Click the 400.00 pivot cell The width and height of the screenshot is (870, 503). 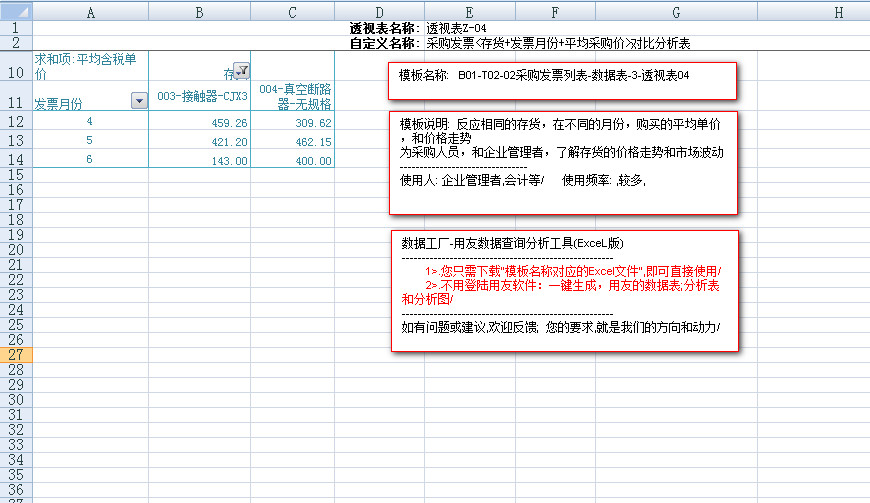click(x=292, y=160)
